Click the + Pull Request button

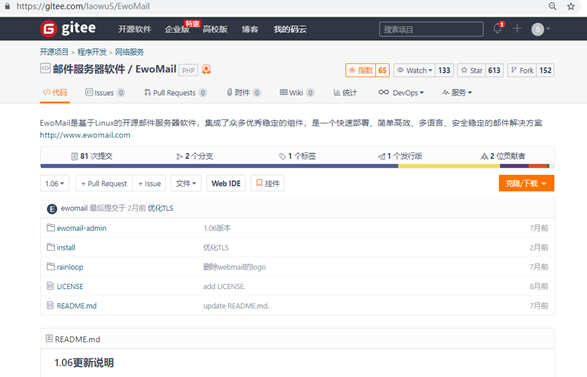(x=104, y=183)
